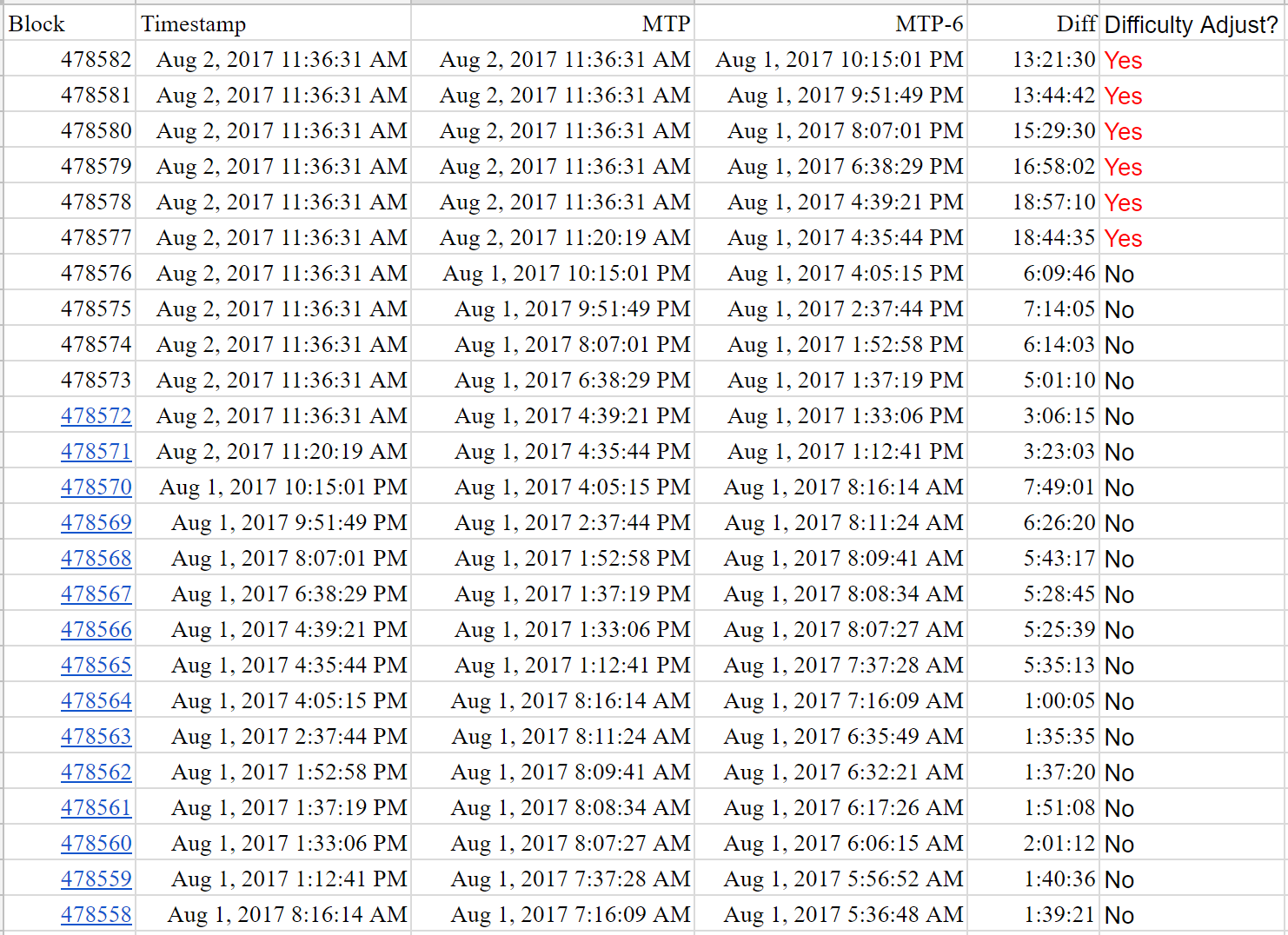Select the diff cell 18:57:10
The height and width of the screenshot is (935, 1288).
tap(1033, 202)
